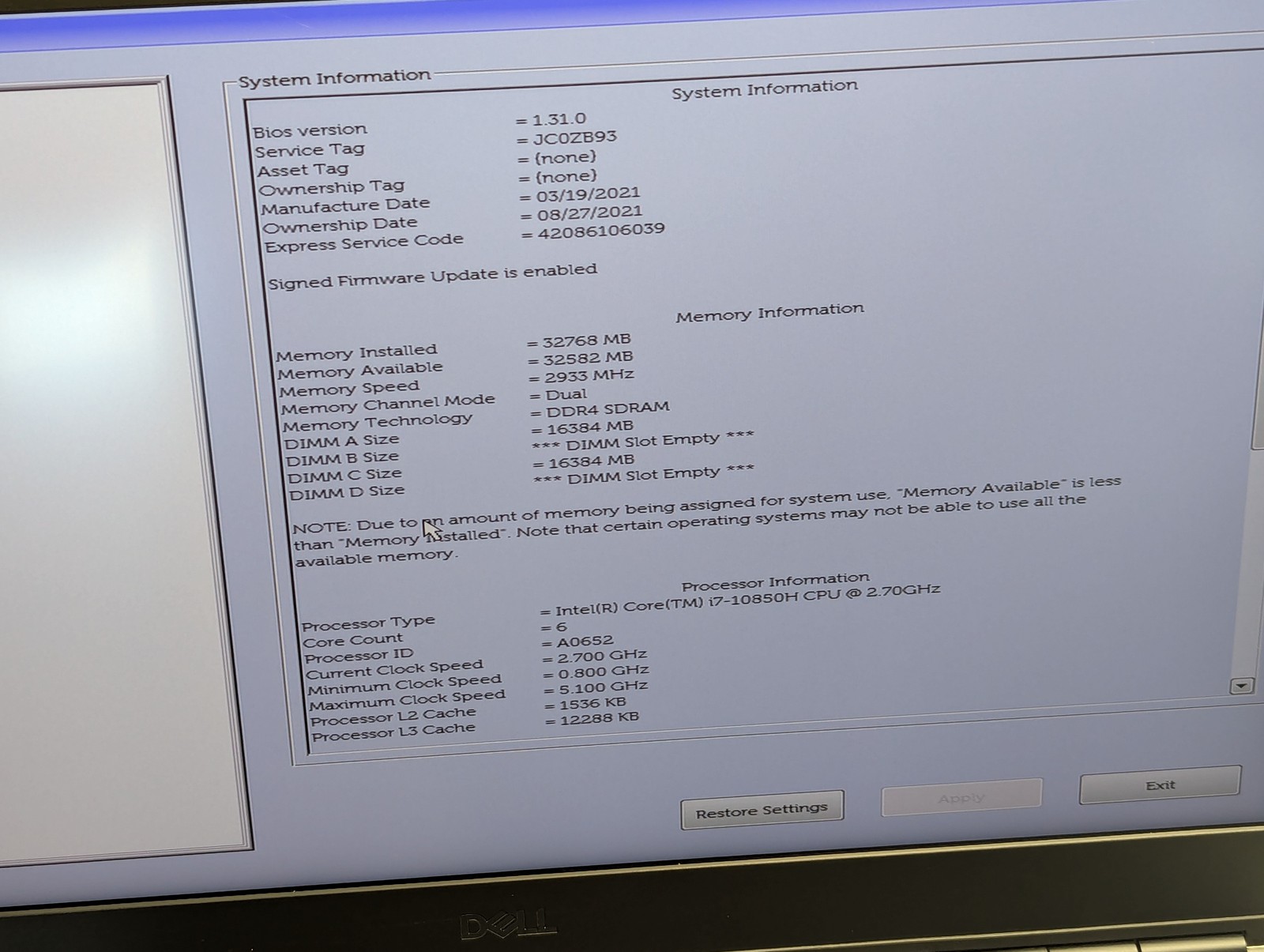Click the DIMM A Size label
Image resolution: width=1264 pixels, height=952 pixels.
tap(342, 442)
